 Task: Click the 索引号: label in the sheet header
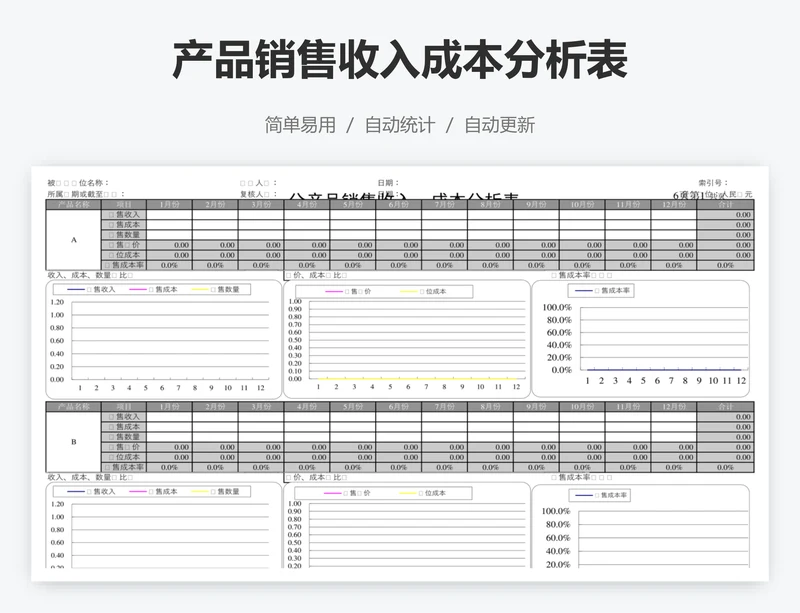pyautogui.click(x=713, y=183)
